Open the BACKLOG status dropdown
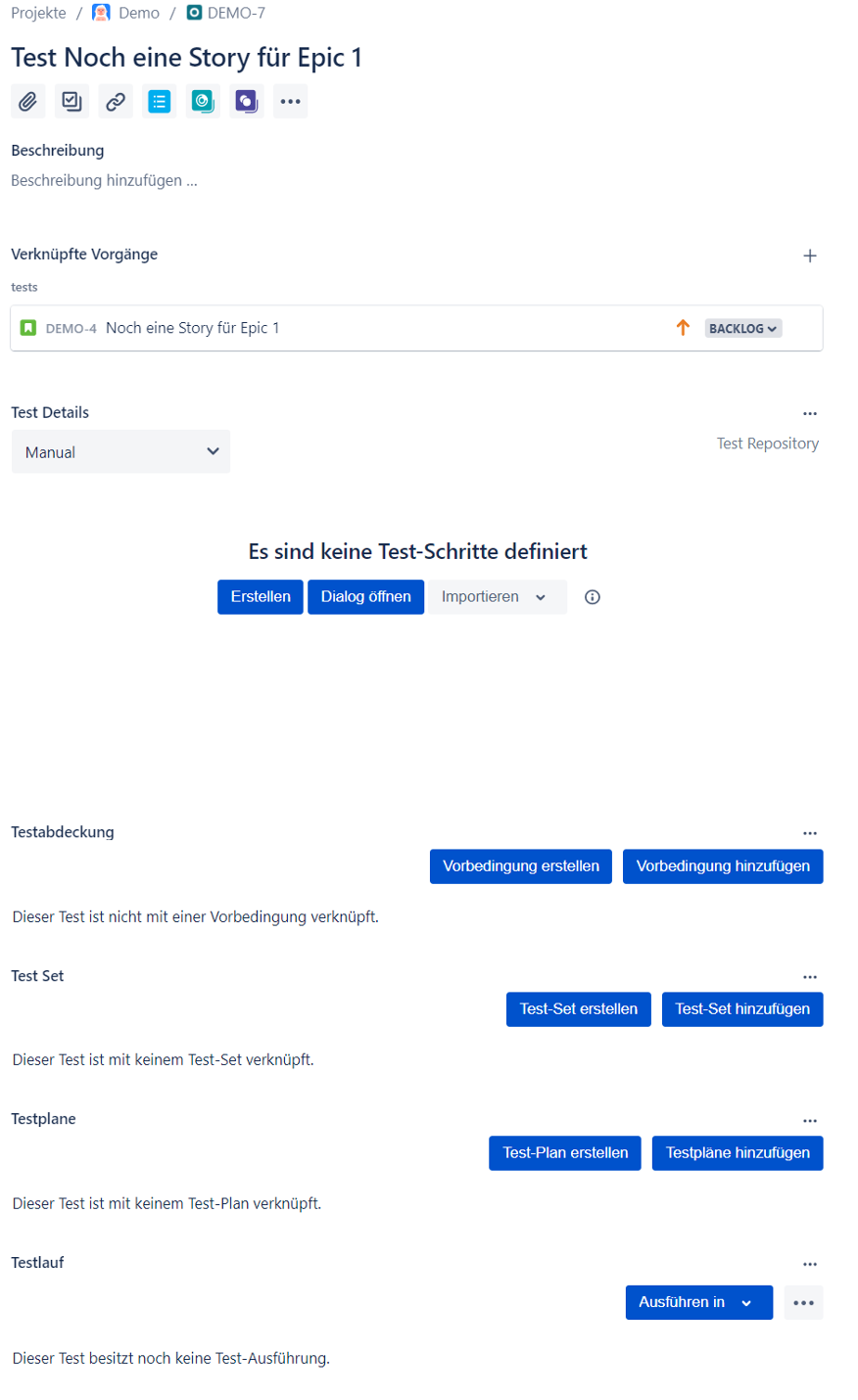Viewport: 858px width, 1400px height. click(x=743, y=329)
